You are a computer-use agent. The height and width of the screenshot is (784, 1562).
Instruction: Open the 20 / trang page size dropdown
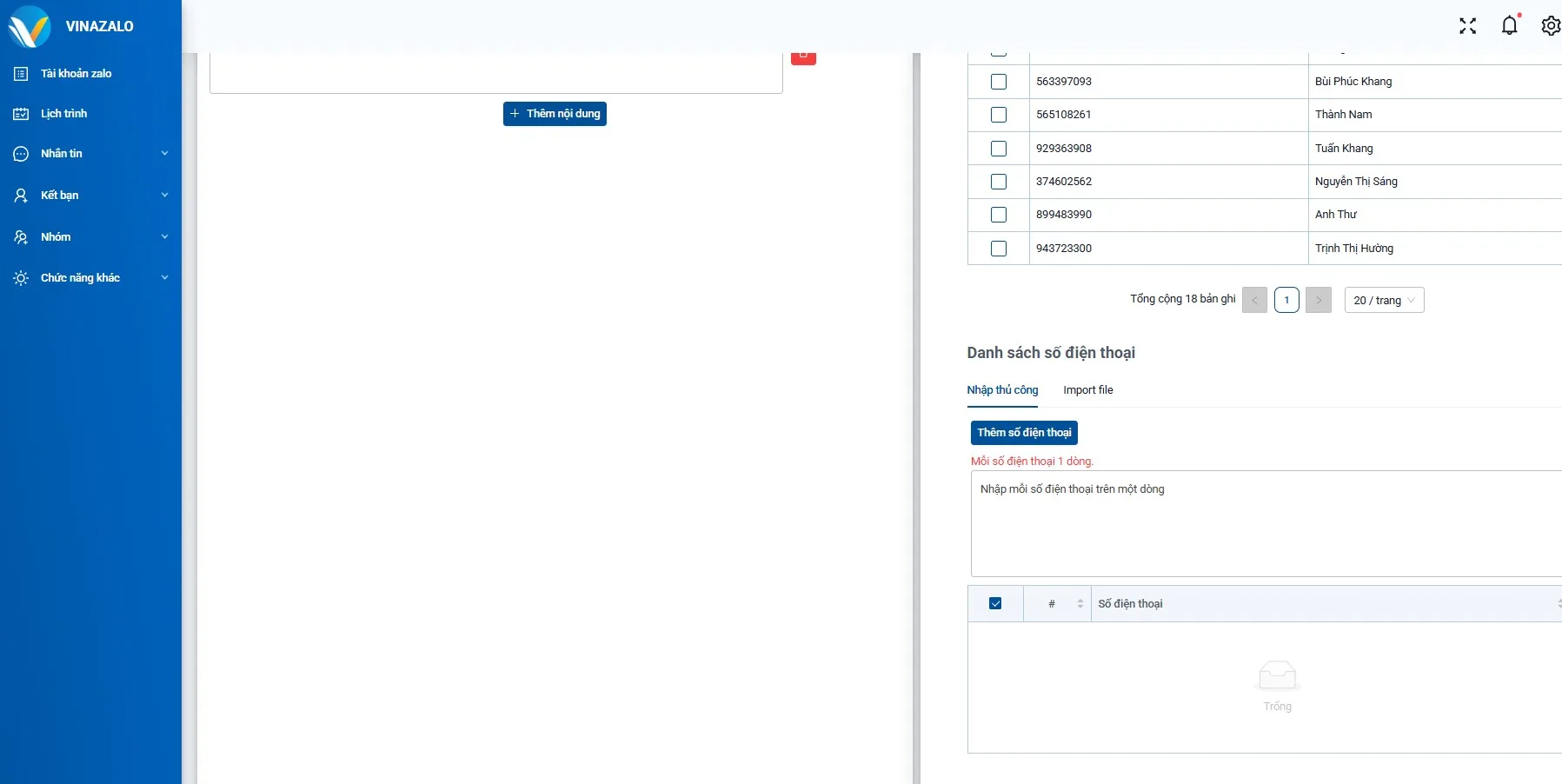pos(1384,301)
